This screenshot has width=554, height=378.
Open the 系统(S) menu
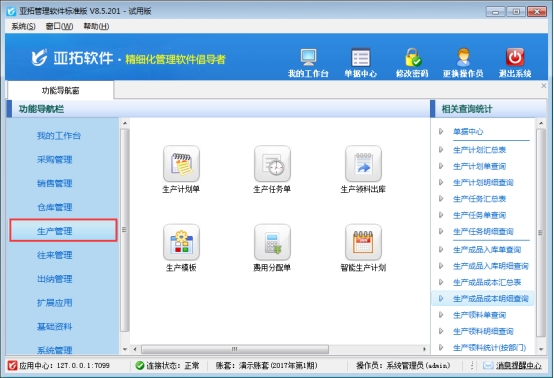(23, 26)
